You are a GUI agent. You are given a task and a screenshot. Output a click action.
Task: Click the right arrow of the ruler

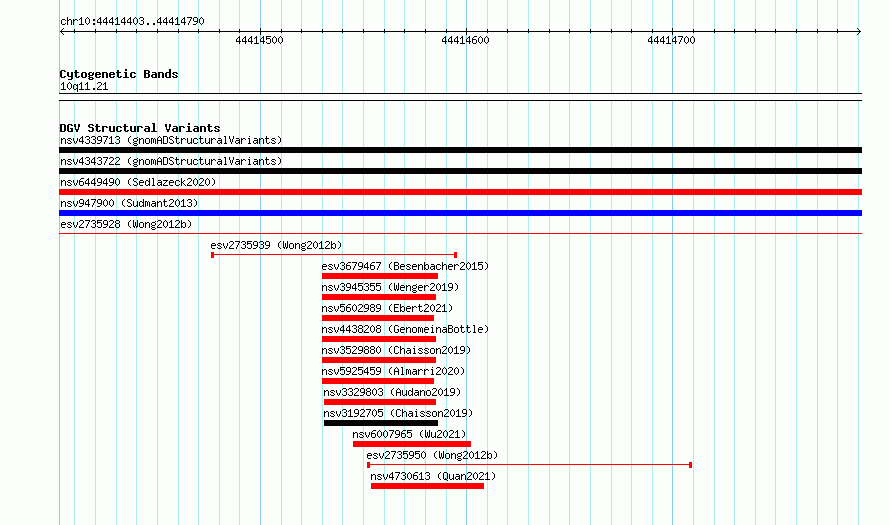coord(859,32)
